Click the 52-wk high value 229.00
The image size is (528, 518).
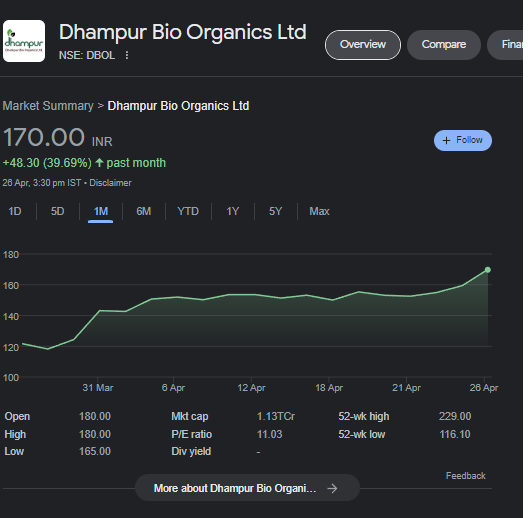(x=455, y=416)
